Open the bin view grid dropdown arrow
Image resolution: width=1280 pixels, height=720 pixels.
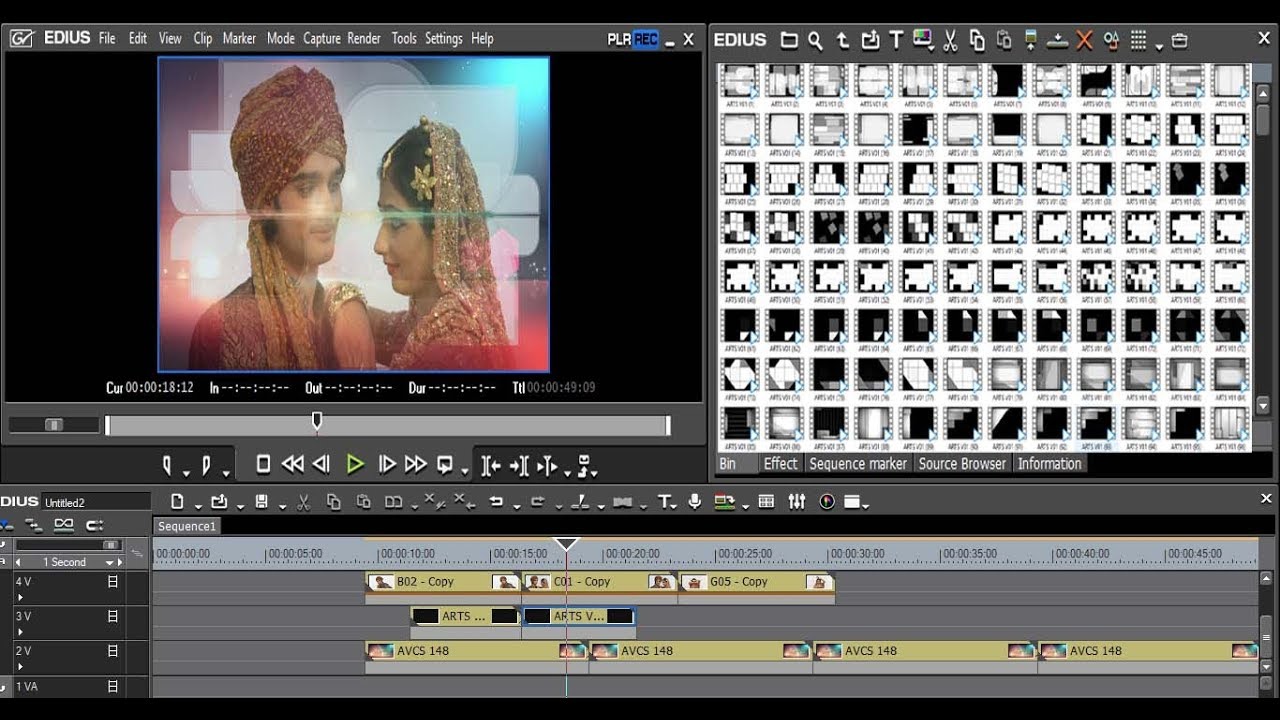1159,46
